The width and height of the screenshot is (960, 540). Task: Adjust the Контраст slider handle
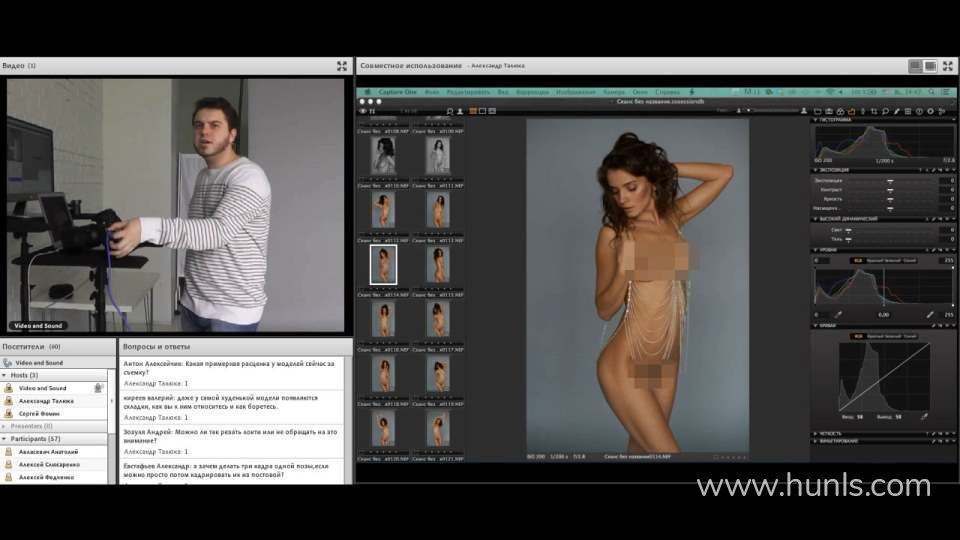point(890,190)
